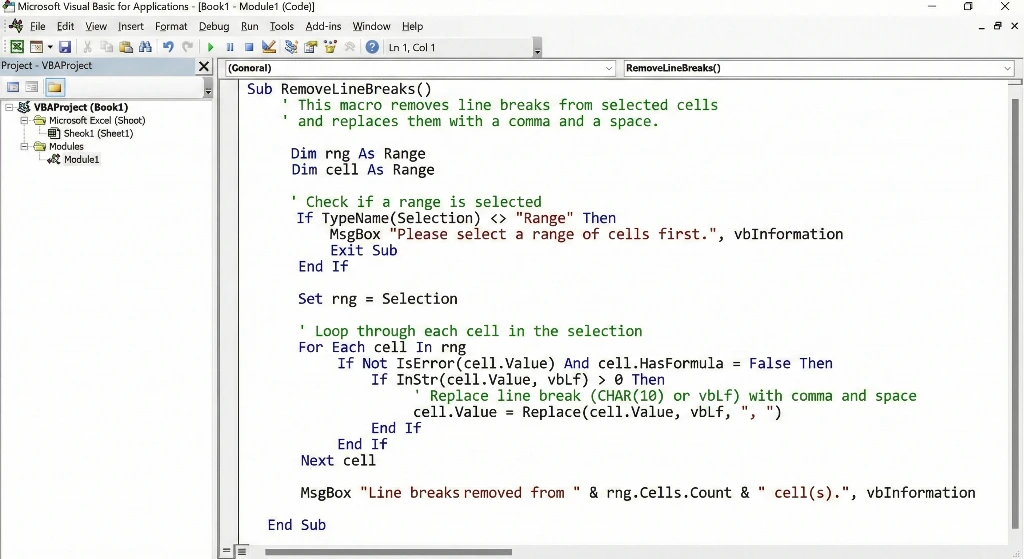The width and height of the screenshot is (1024, 559).
Task: Click the code window horizontal scrollbar
Action: (x=388, y=552)
